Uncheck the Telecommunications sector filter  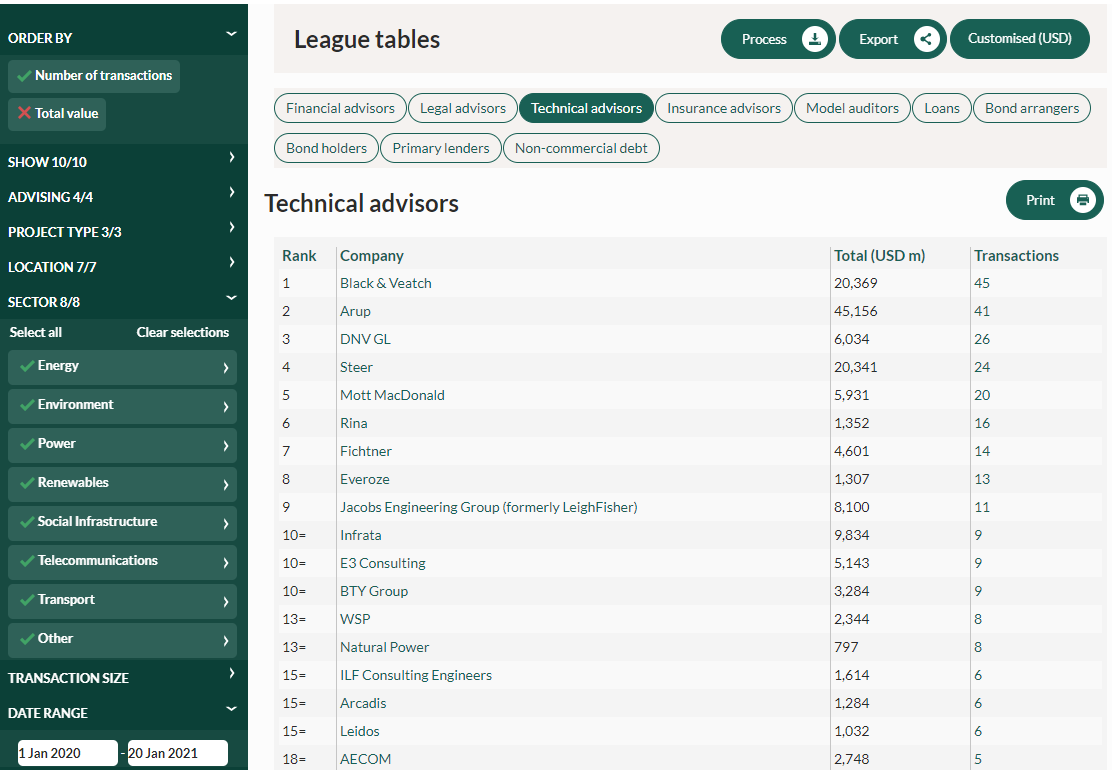click(28, 561)
